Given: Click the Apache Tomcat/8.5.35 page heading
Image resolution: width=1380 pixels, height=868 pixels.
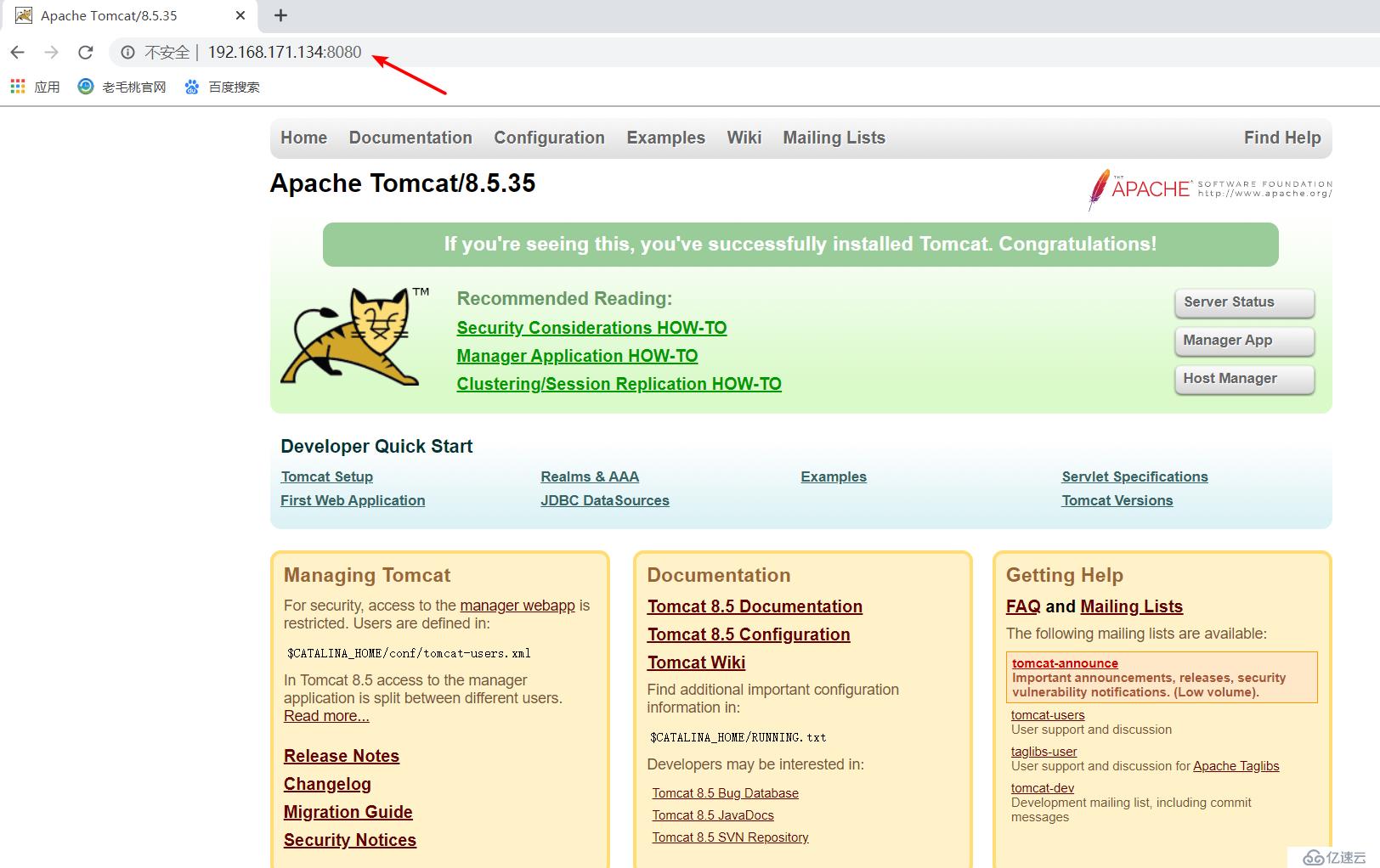Looking at the screenshot, I should (403, 183).
